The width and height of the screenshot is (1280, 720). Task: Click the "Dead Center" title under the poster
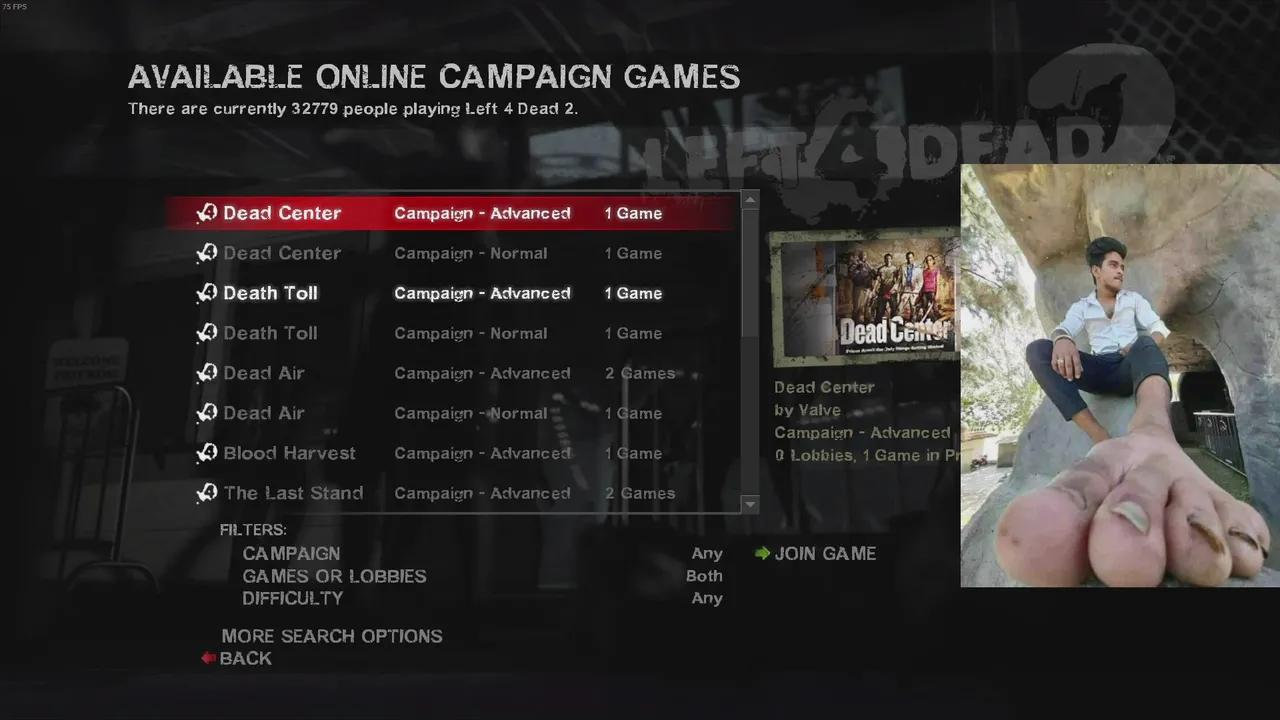(x=824, y=387)
